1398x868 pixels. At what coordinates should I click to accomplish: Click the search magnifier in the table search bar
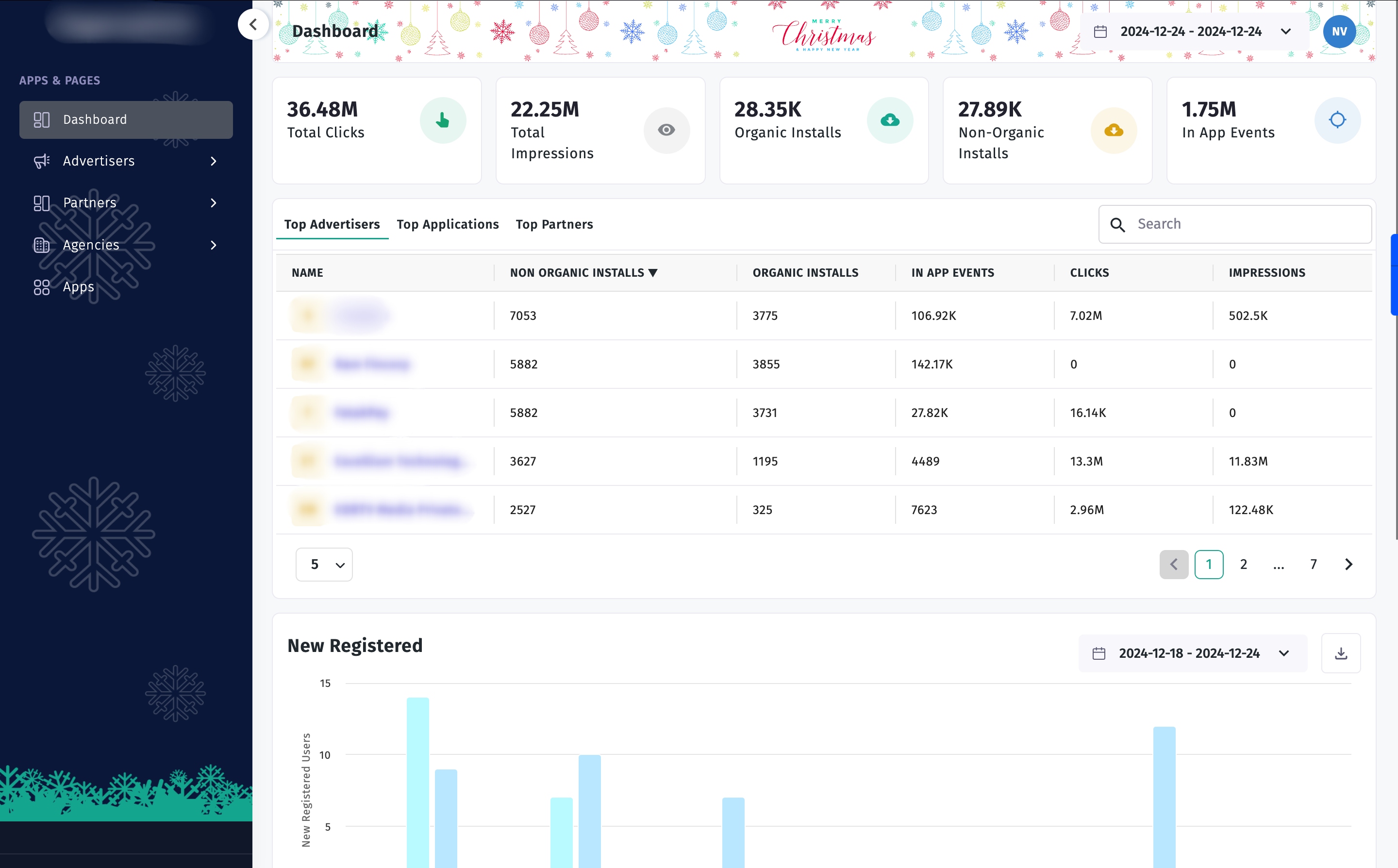1118,224
